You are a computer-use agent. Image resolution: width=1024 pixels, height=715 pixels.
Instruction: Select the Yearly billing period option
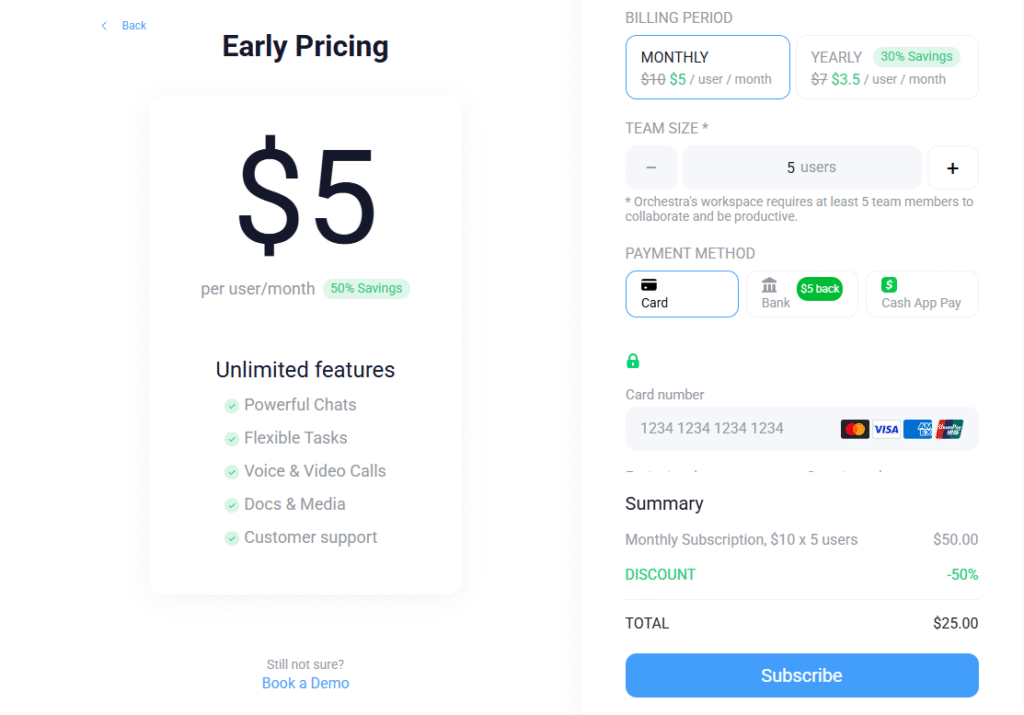click(x=886, y=68)
